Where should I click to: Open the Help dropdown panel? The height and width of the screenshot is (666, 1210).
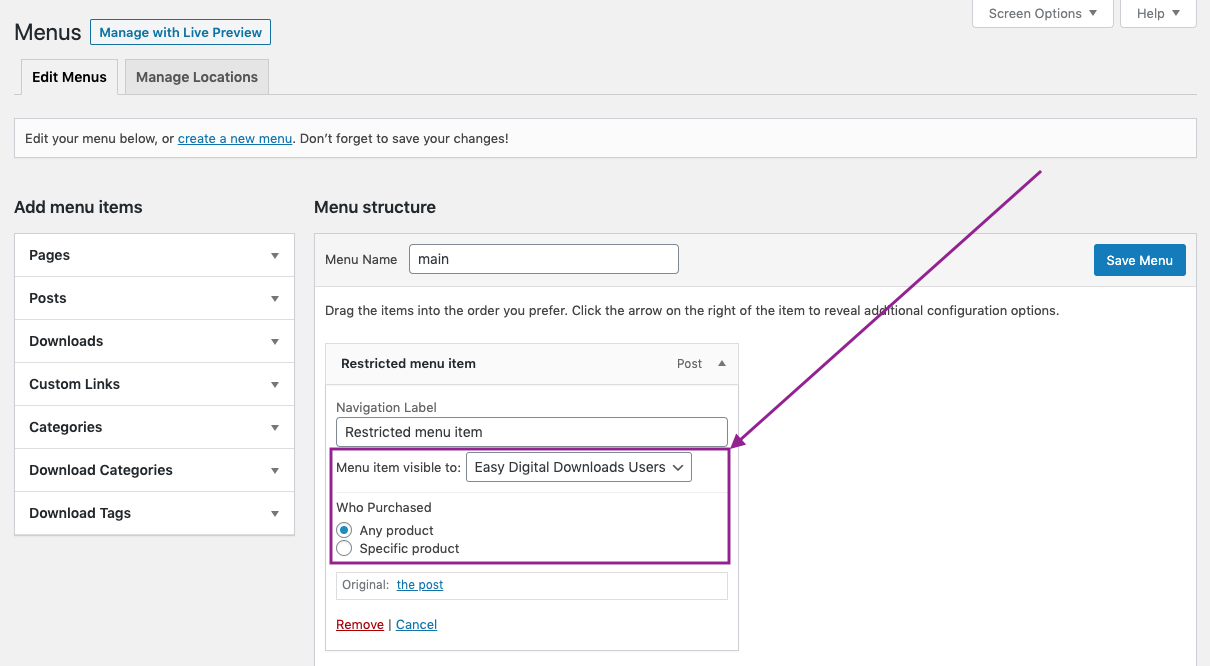point(1158,14)
